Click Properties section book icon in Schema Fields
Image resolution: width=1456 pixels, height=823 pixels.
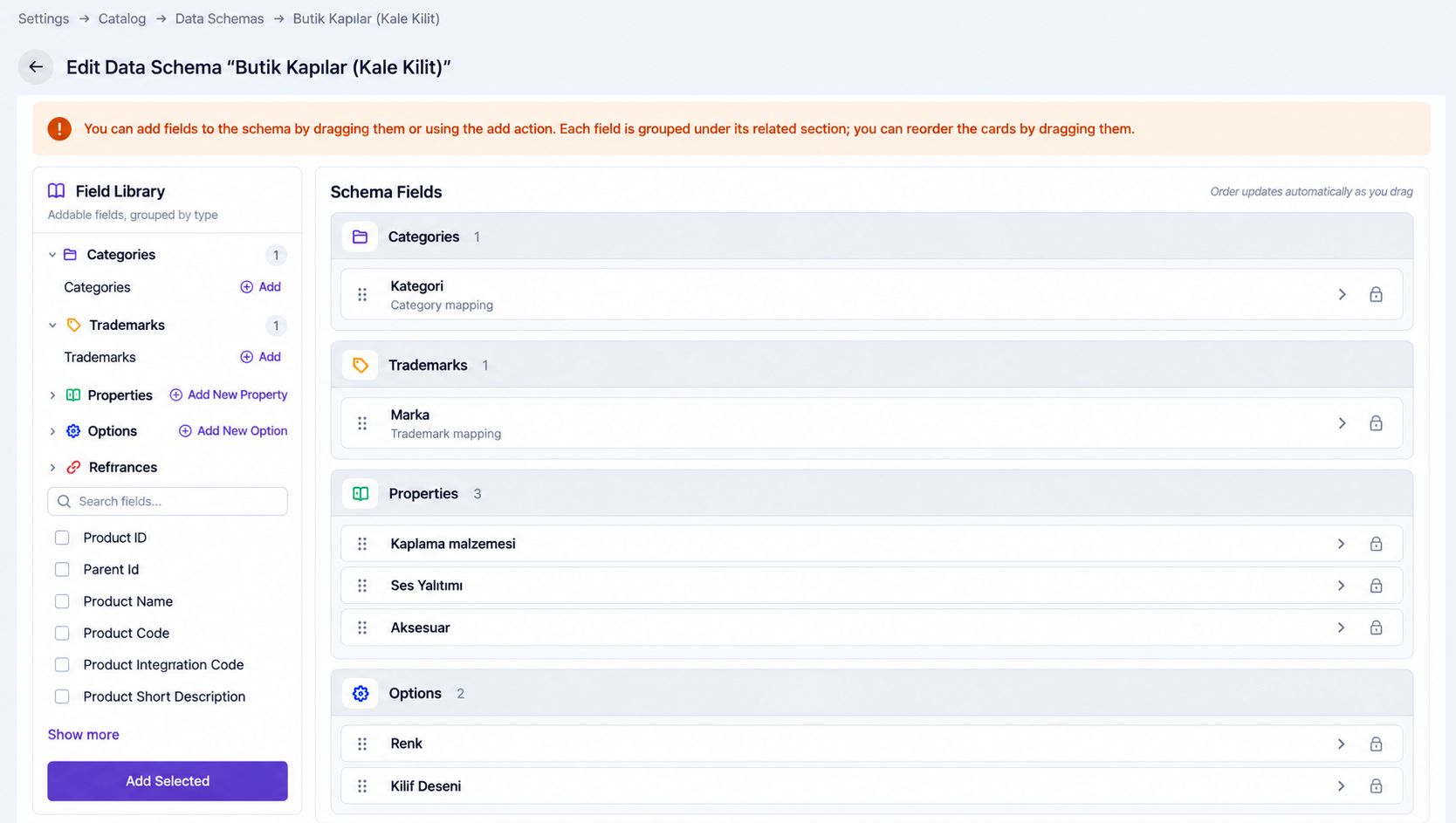[360, 493]
